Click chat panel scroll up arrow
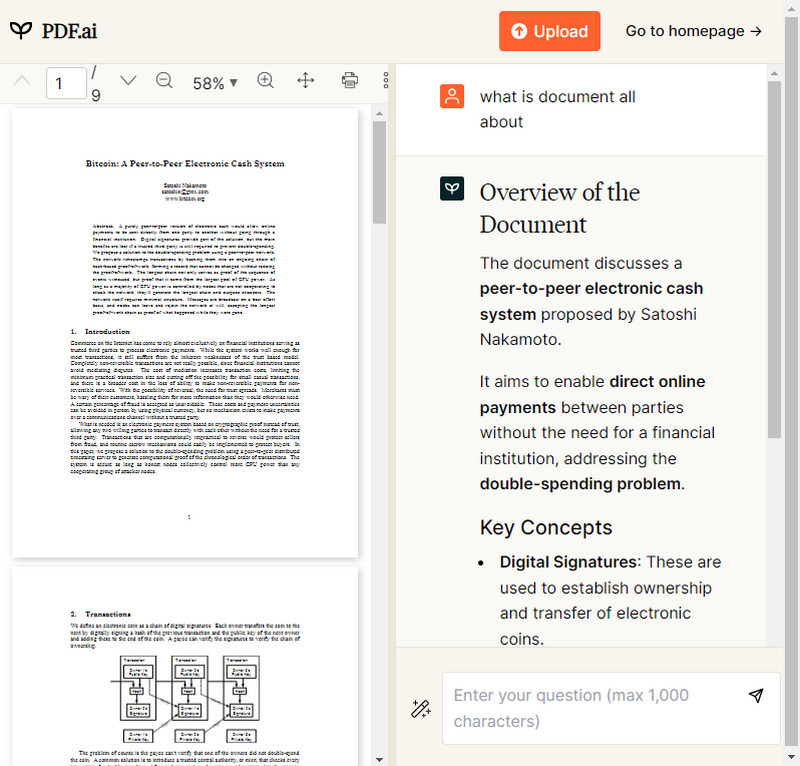 (x=774, y=73)
